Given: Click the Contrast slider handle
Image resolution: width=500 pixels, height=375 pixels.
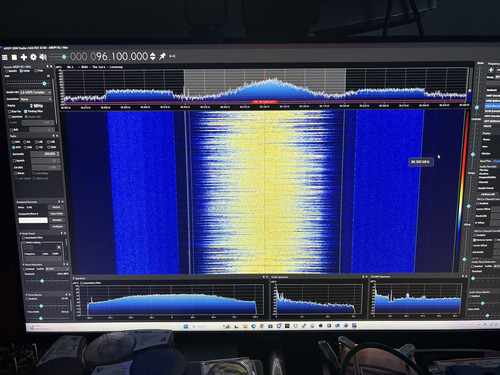Looking at the screenshot, I should coord(473,154).
